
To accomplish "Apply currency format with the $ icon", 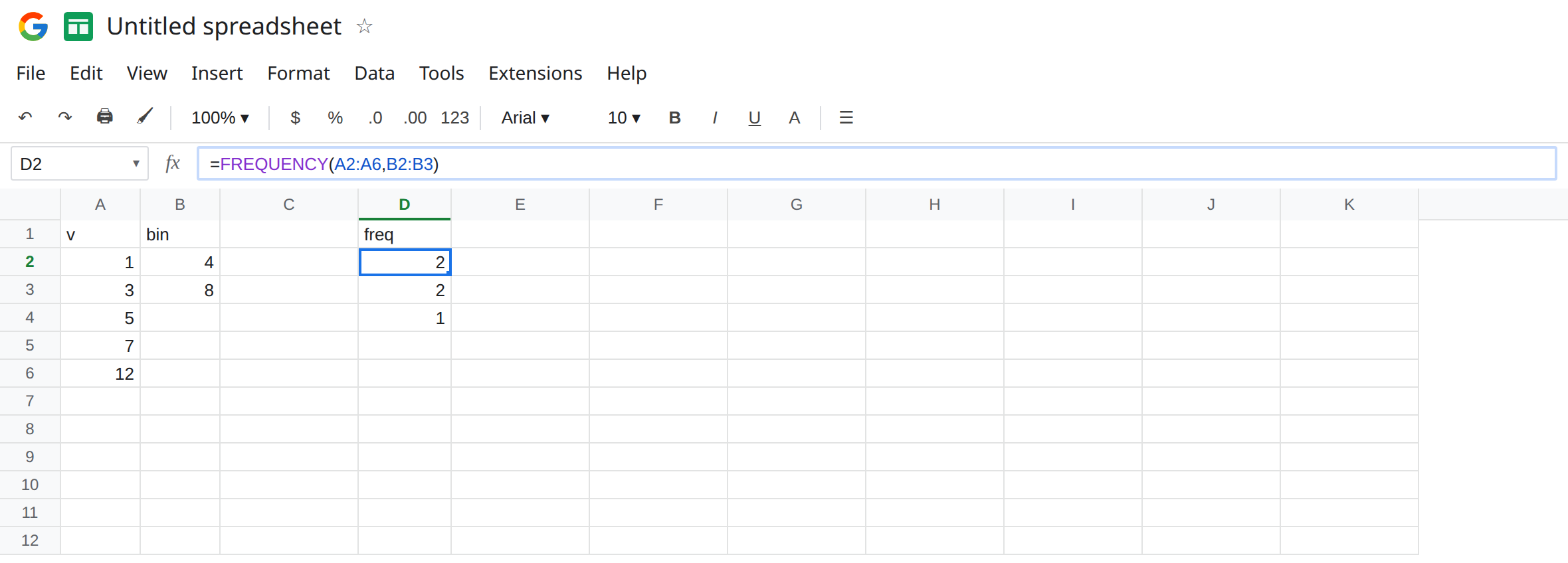I will [x=296, y=118].
